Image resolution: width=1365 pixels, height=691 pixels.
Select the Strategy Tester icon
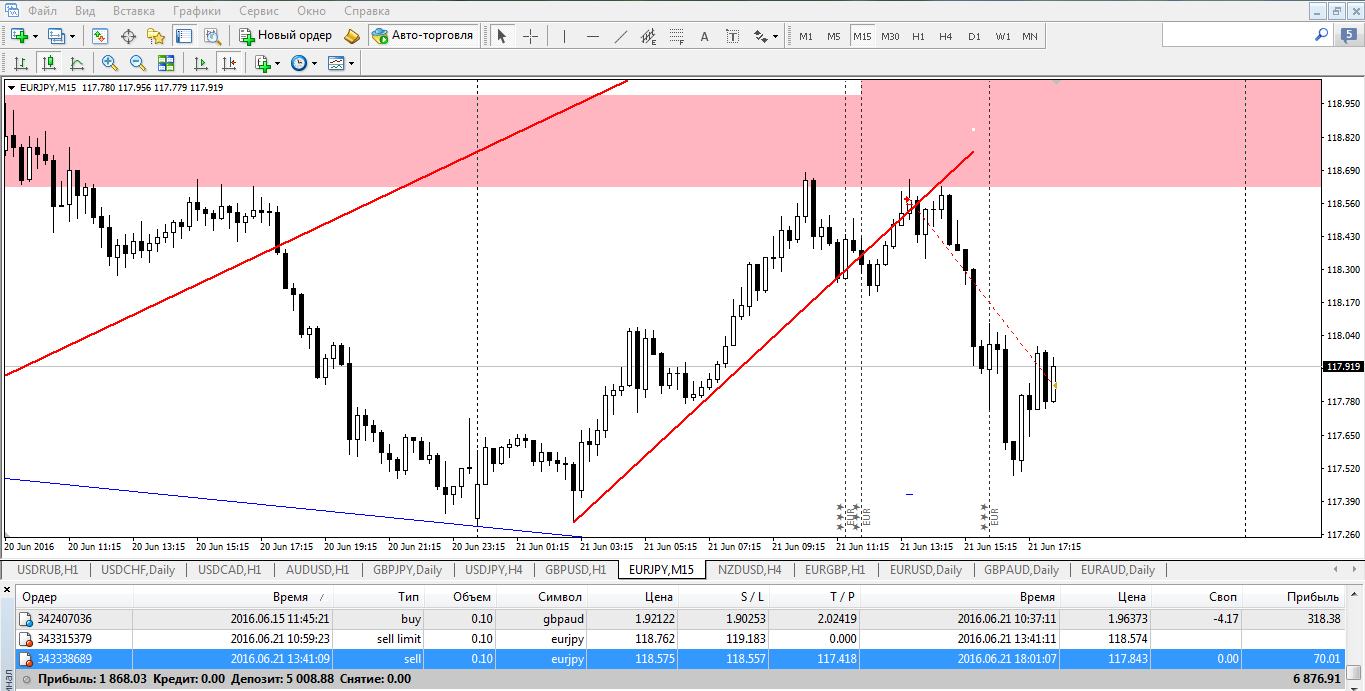213,36
